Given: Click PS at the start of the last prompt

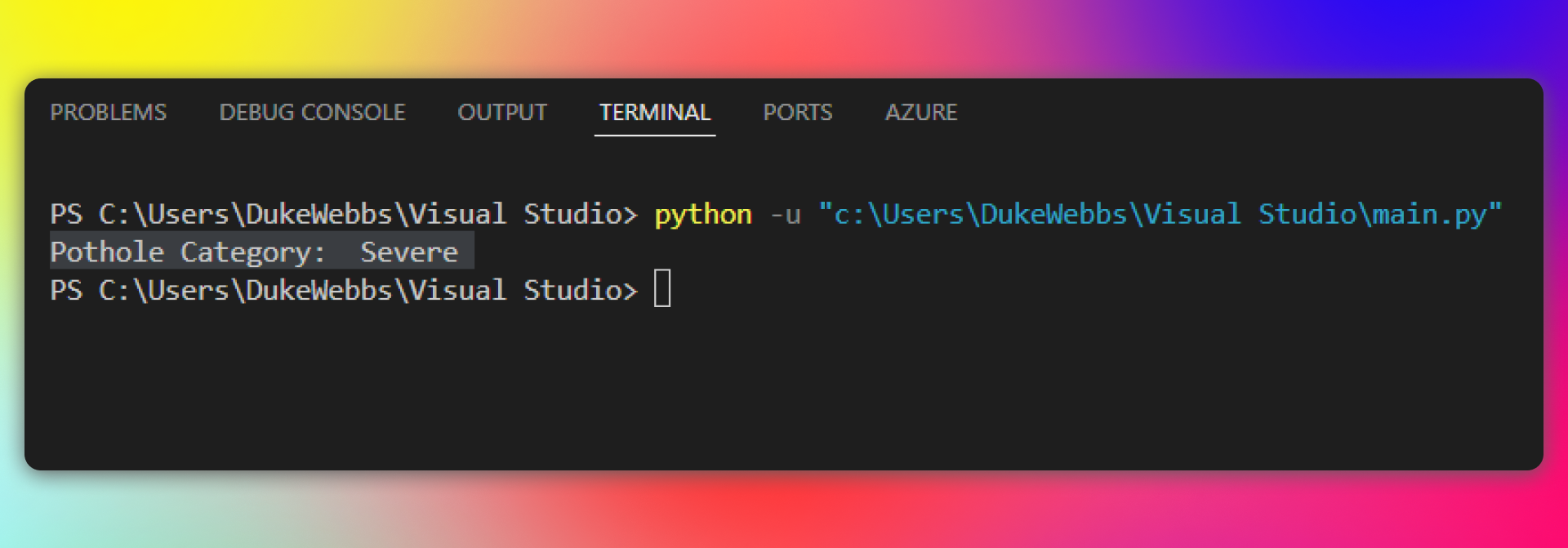Looking at the screenshot, I should point(66,290).
